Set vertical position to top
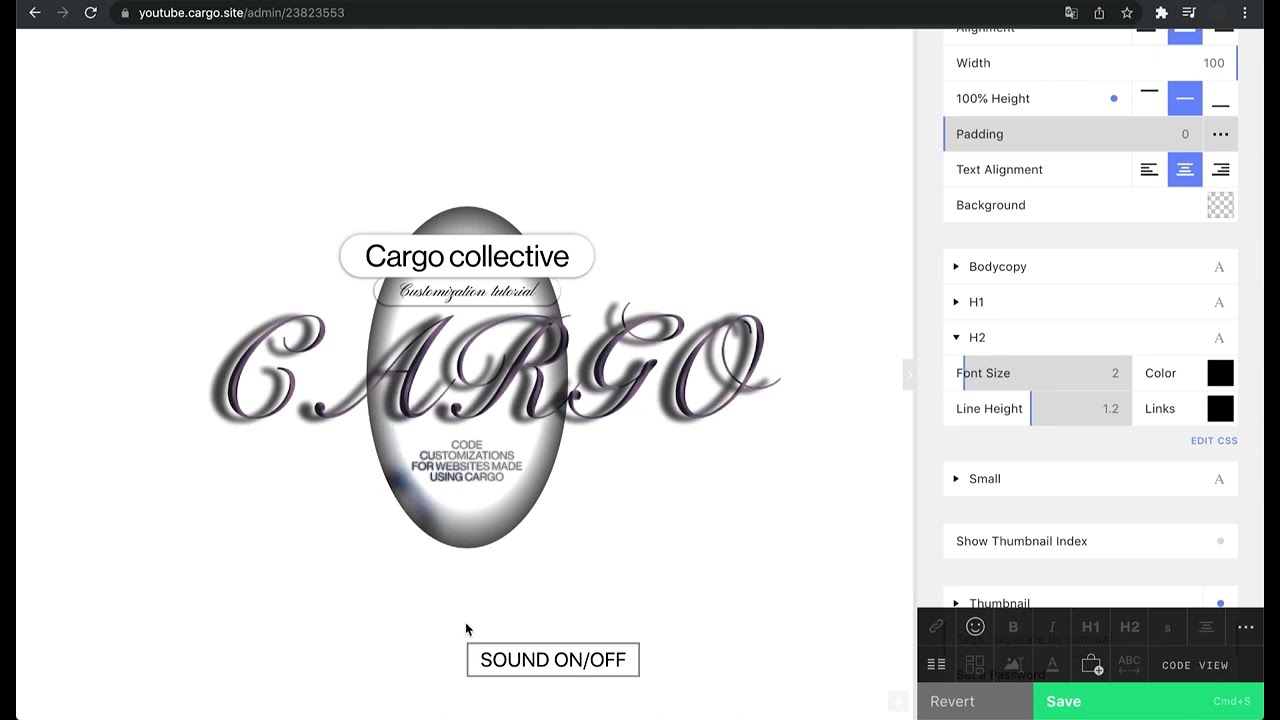Image resolution: width=1280 pixels, height=720 pixels. (x=1149, y=98)
